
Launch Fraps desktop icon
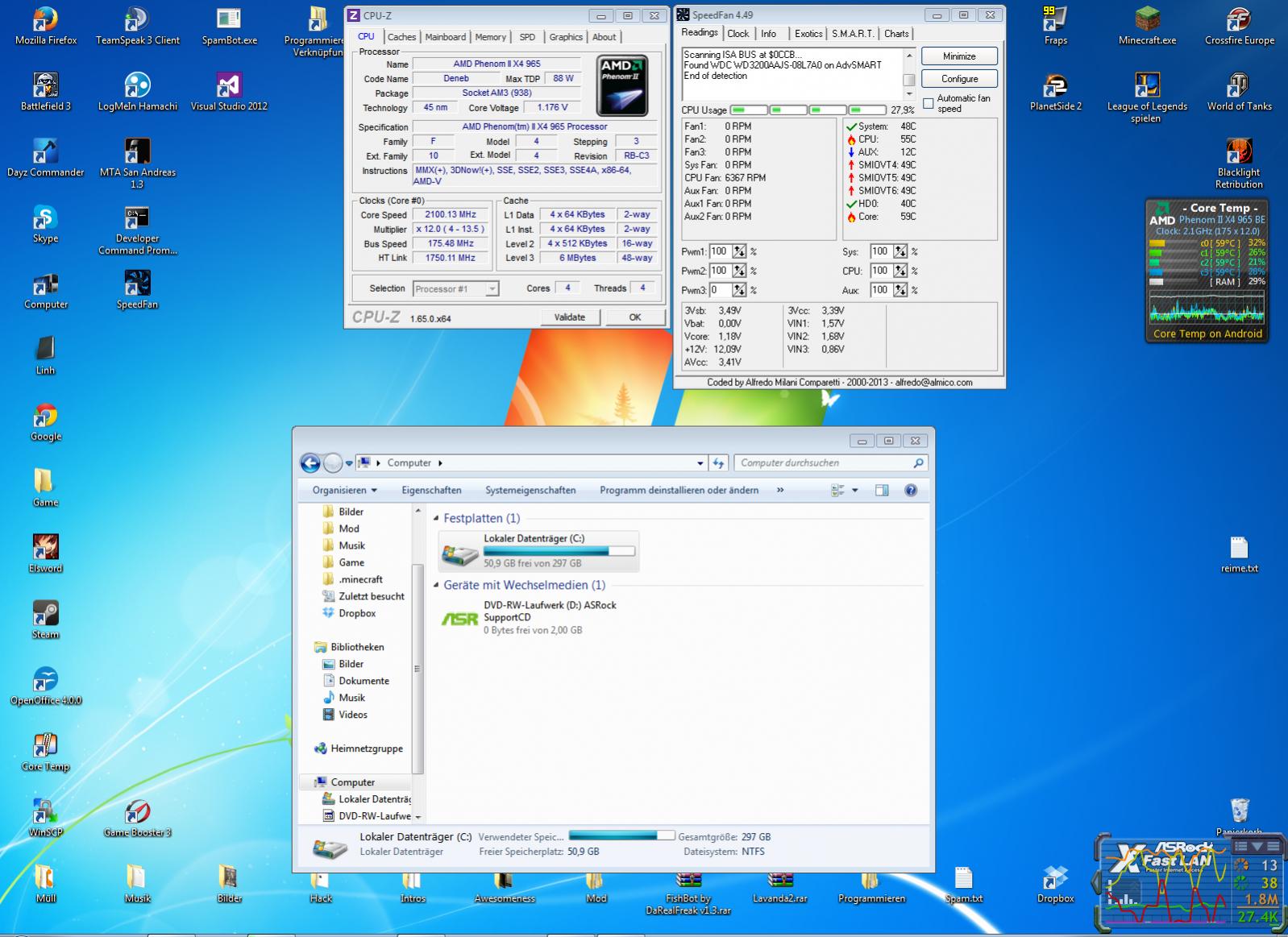1056,26
